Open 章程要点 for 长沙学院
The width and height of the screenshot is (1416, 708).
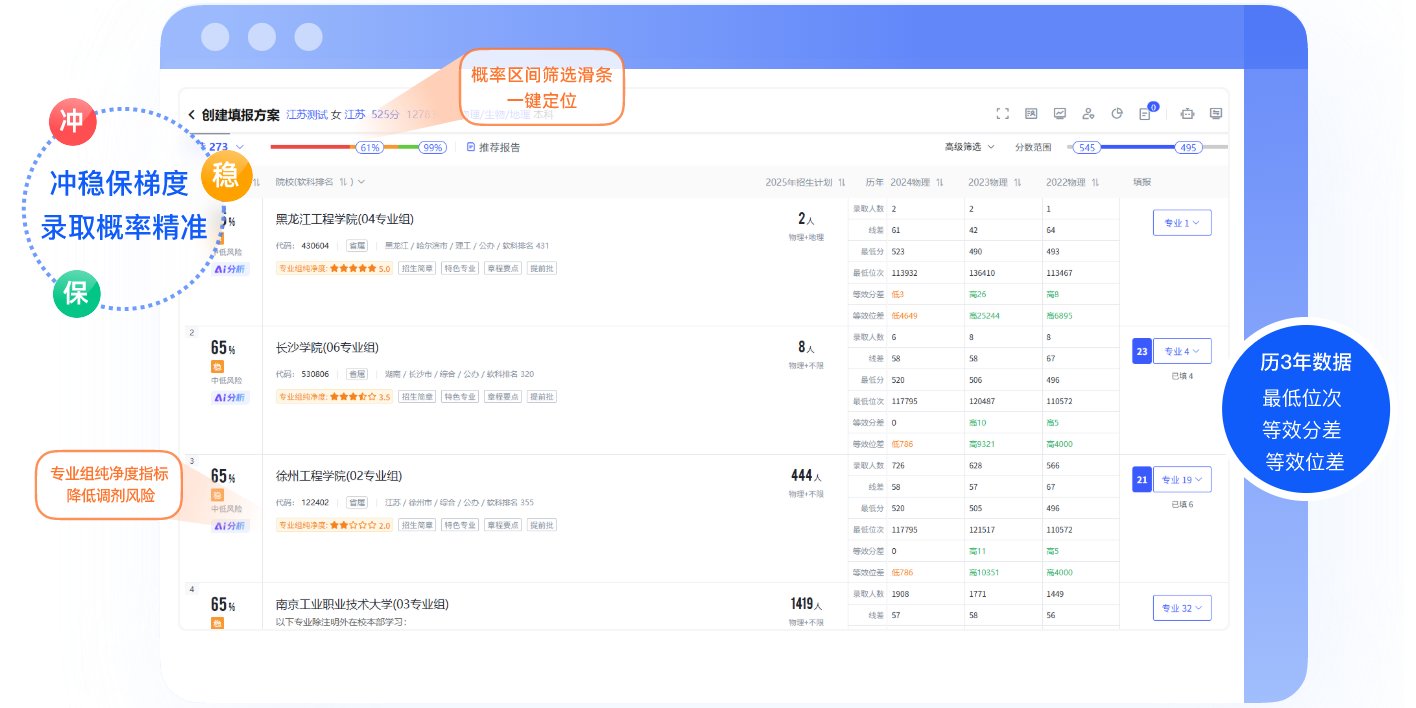[503, 397]
